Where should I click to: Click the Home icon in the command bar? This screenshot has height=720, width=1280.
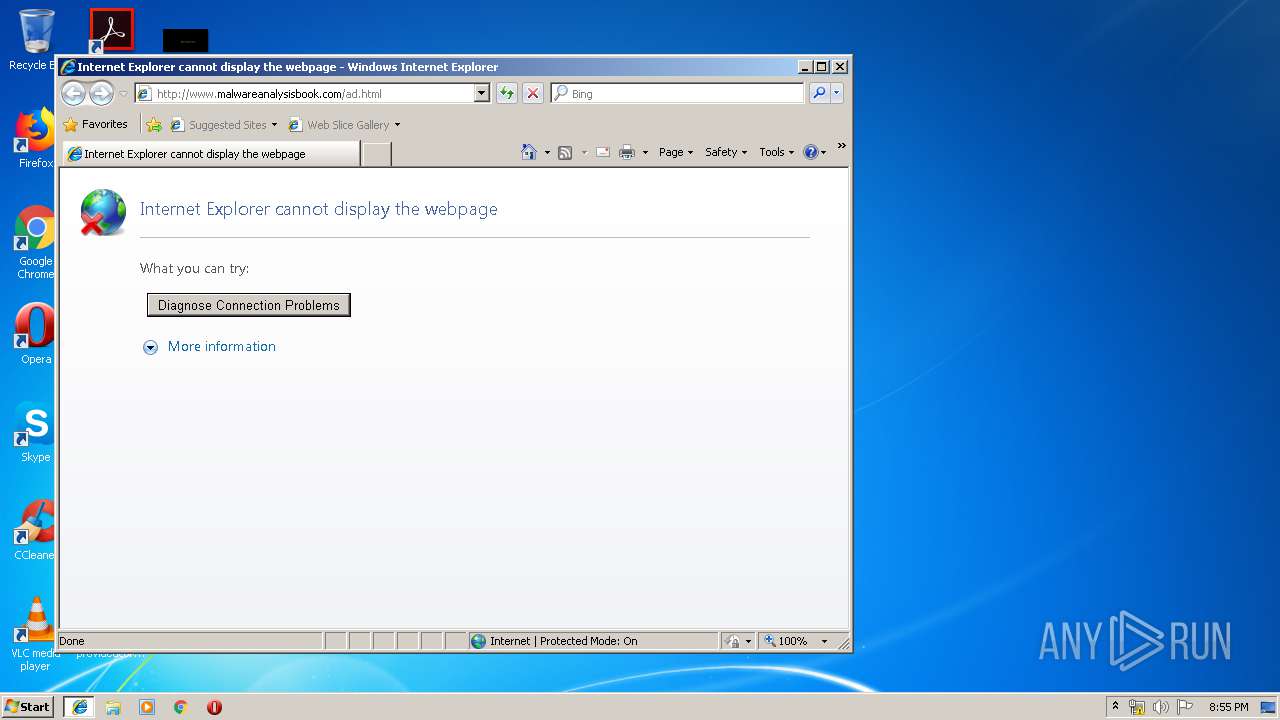[x=529, y=152]
